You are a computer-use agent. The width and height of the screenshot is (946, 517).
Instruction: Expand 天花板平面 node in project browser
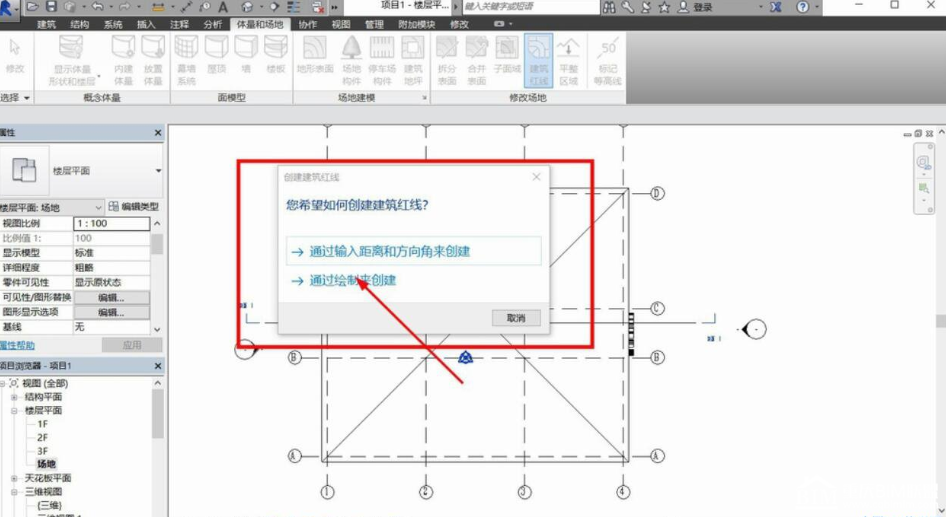[x=14, y=478]
